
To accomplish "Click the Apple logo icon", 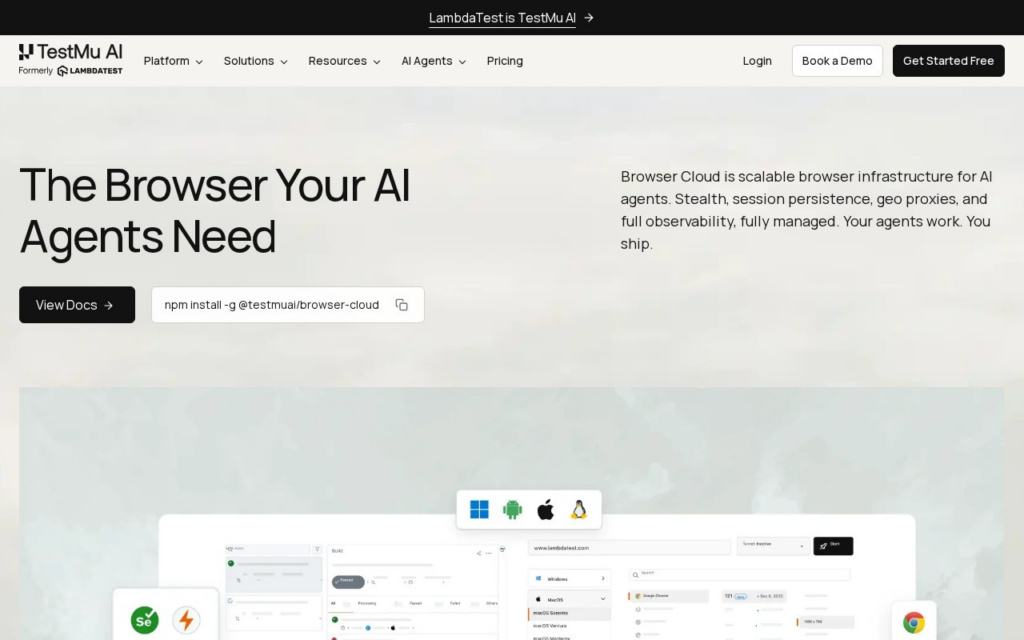I will coord(545,509).
